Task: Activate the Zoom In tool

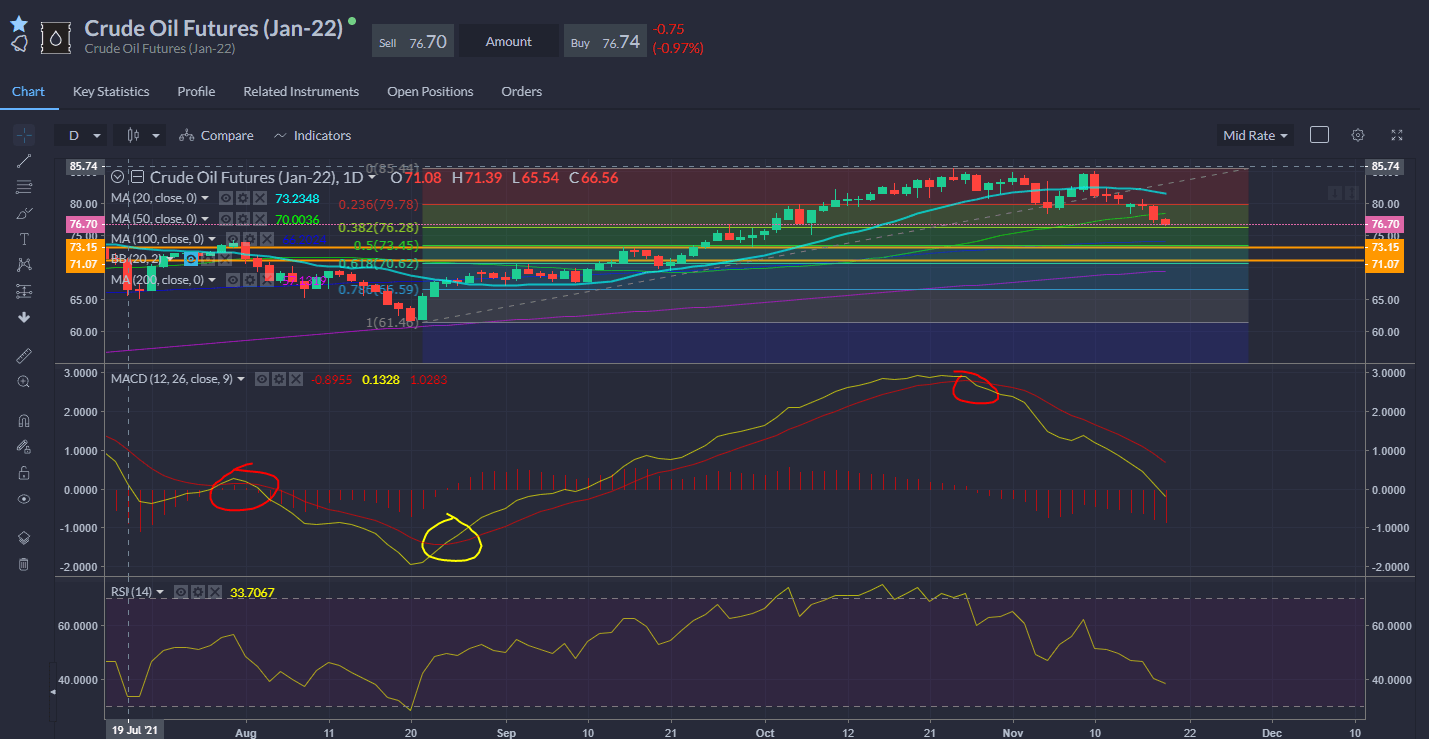Action: coord(24,381)
